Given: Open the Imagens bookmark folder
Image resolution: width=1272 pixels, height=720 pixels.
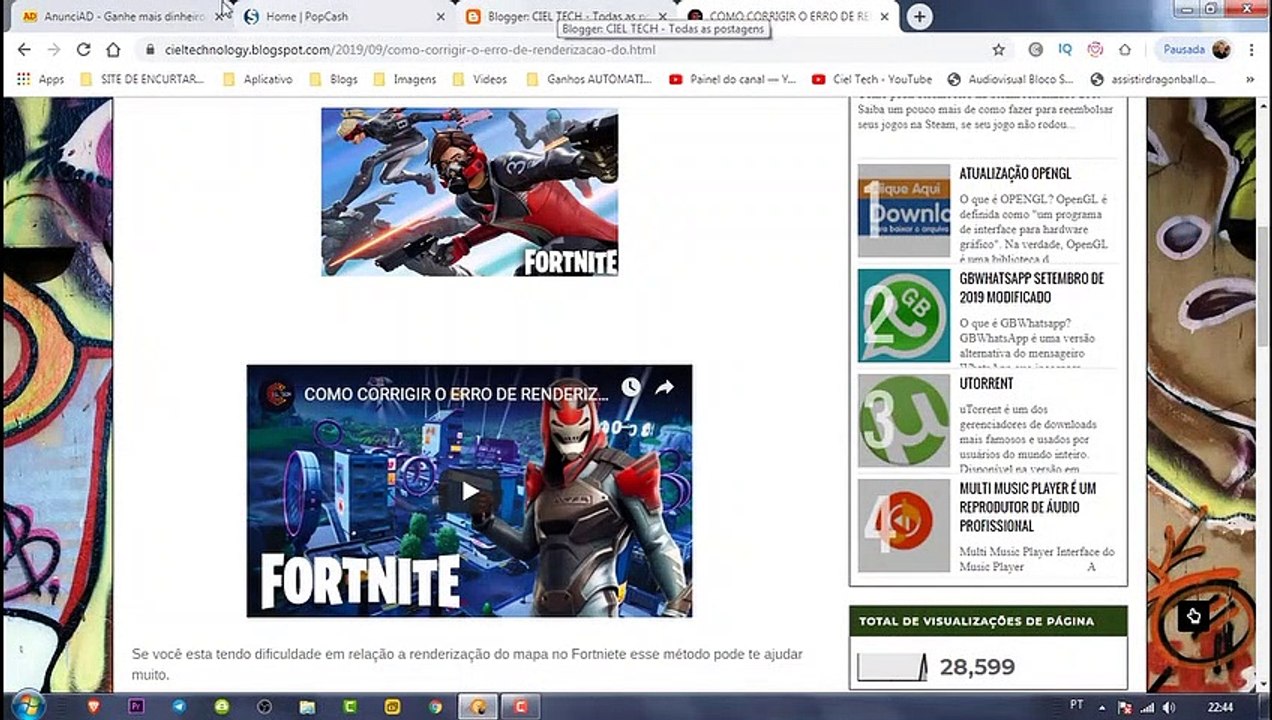Looking at the screenshot, I should pyautogui.click(x=404, y=79).
